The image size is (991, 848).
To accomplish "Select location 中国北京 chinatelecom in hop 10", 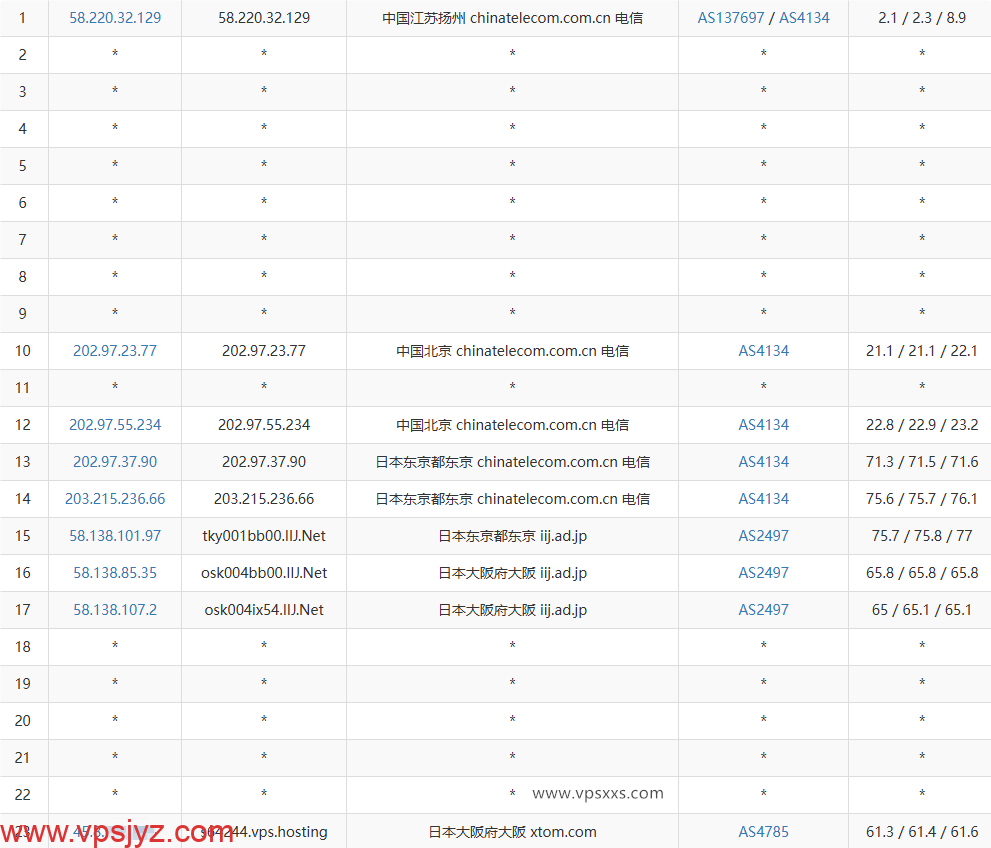I will point(512,351).
